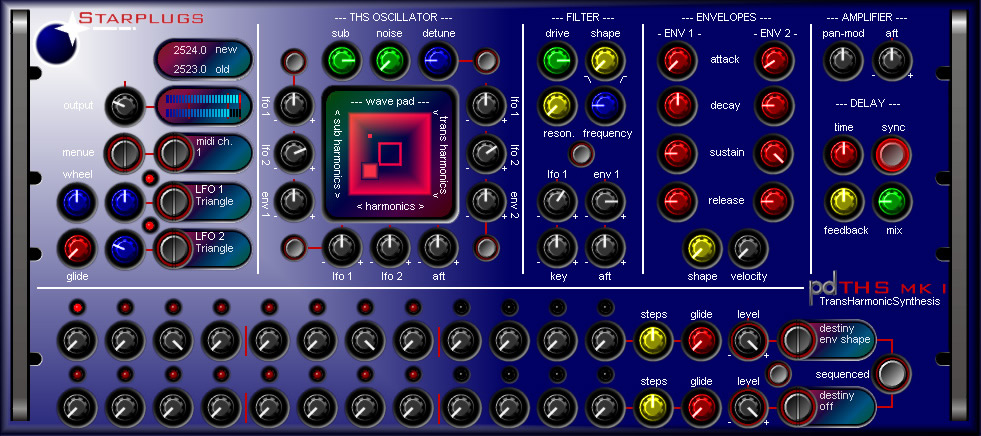Click the envelope velocity knob
Image resolution: width=981 pixels, height=436 pixels.
tap(748, 248)
